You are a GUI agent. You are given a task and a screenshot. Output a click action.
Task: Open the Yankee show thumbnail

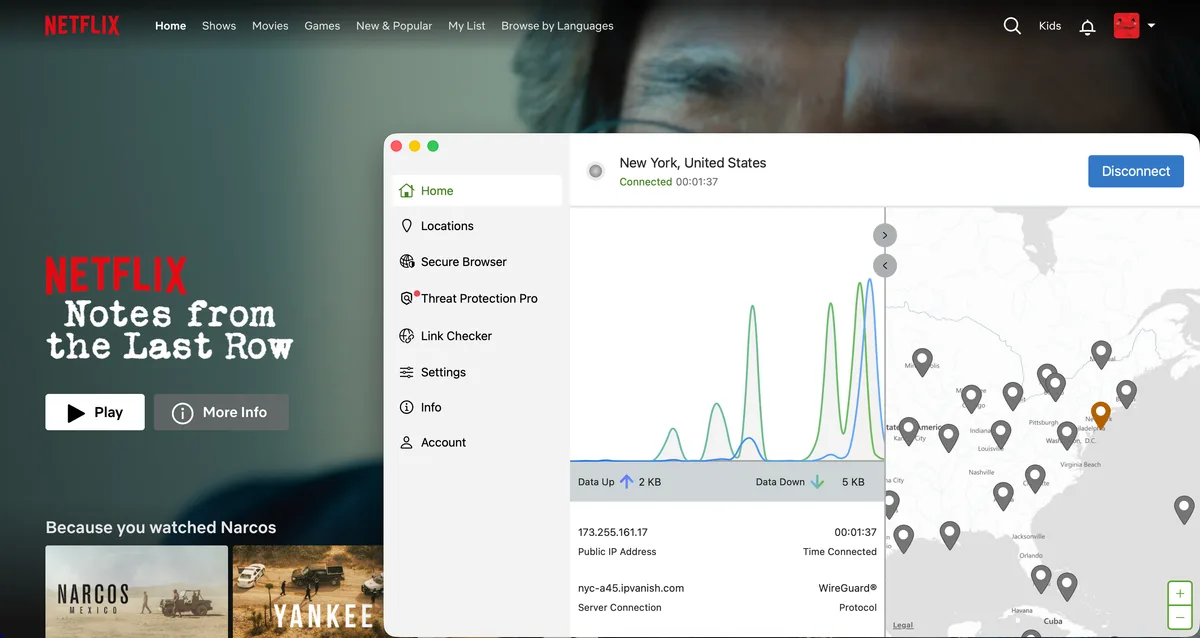[308, 592]
